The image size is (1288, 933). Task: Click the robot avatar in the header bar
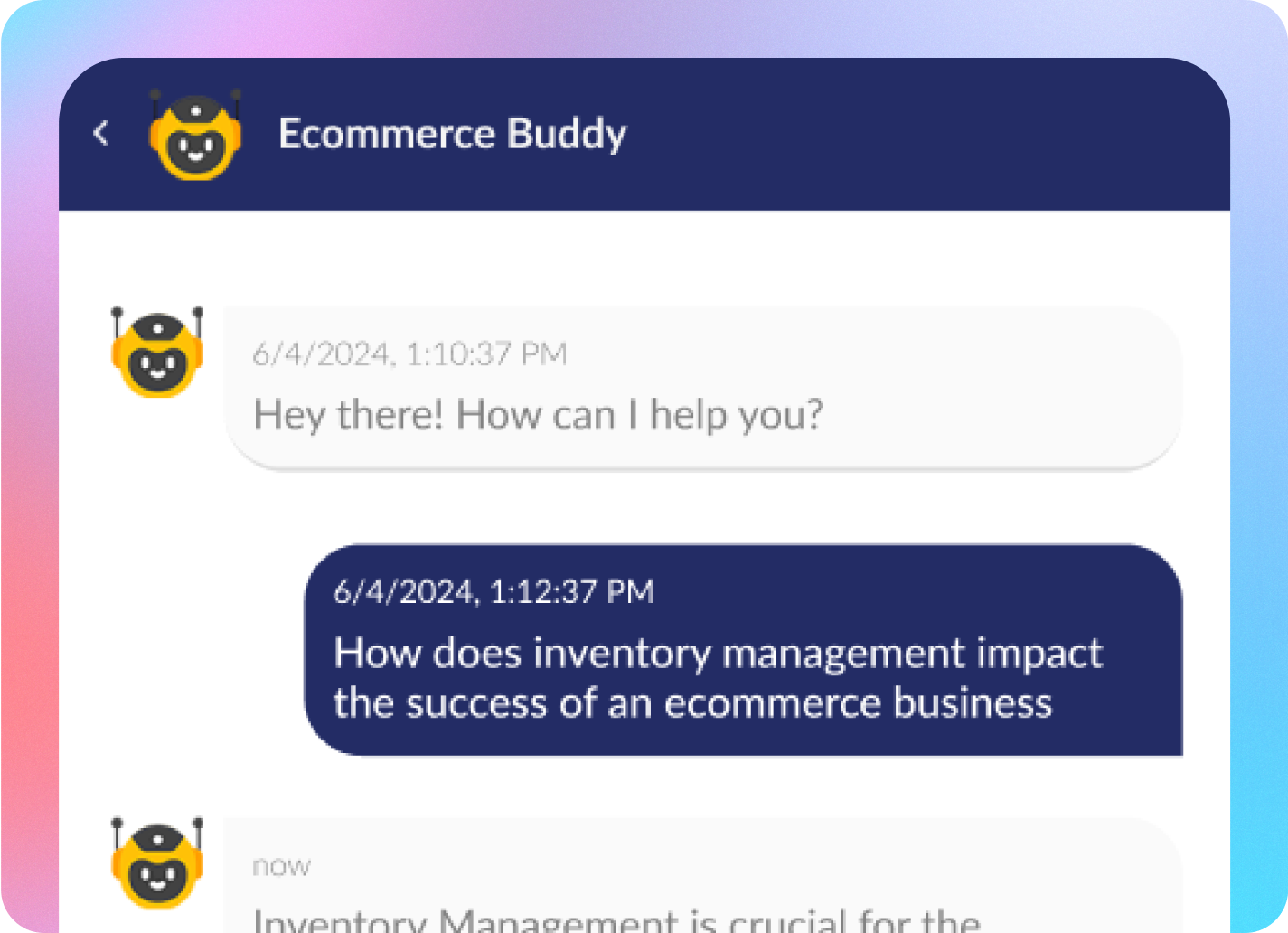point(195,135)
